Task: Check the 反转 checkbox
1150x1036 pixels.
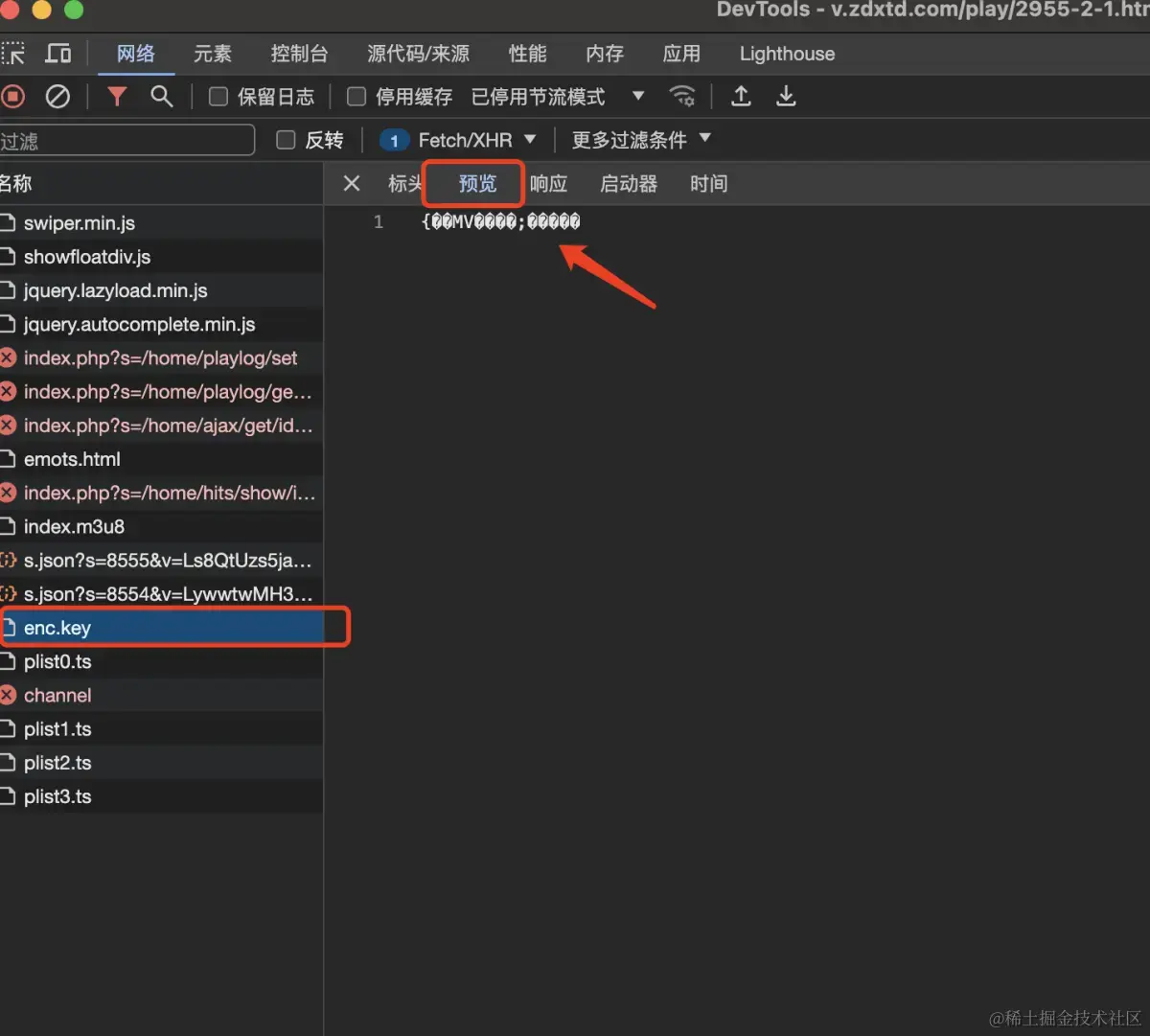Action: (x=286, y=140)
